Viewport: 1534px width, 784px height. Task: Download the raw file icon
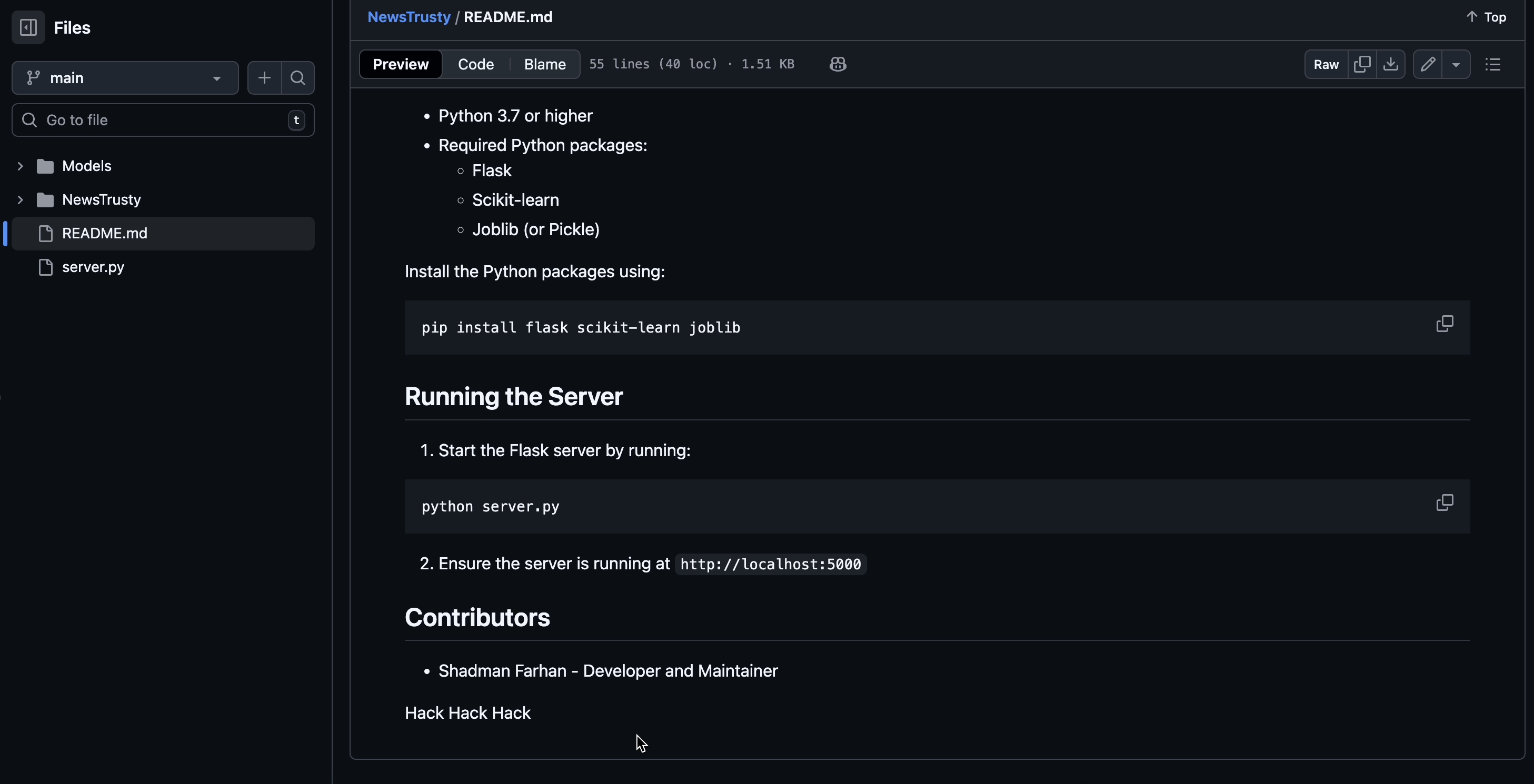click(x=1390, y=64)
